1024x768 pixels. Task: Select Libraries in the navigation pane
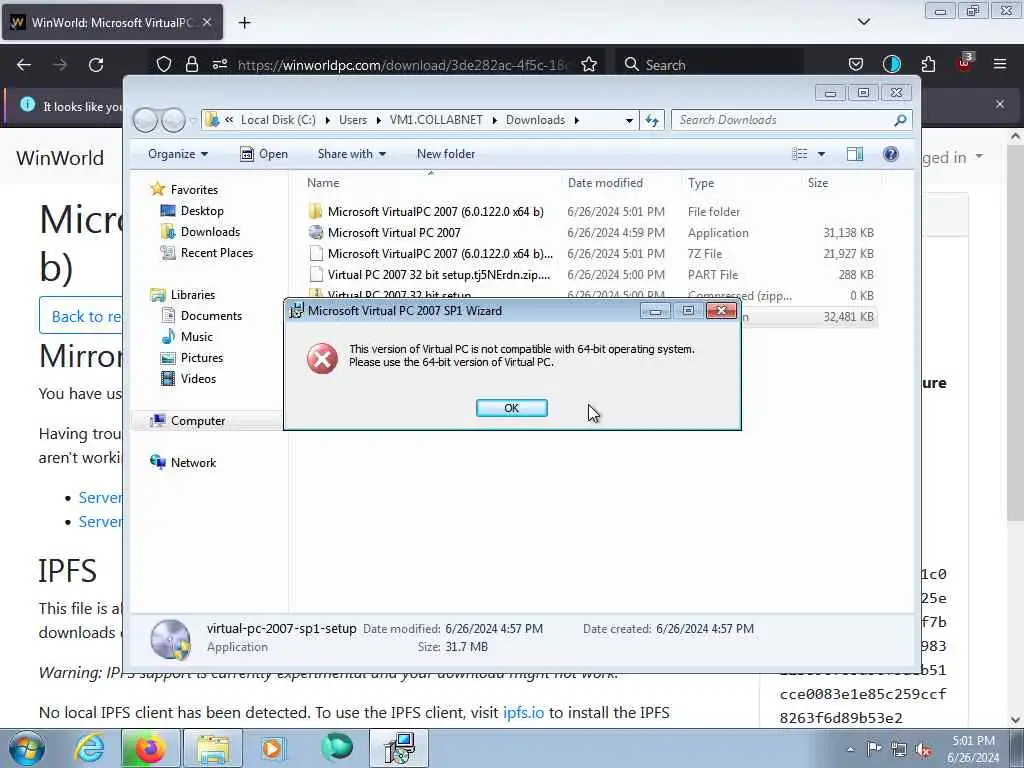point(193,295)
